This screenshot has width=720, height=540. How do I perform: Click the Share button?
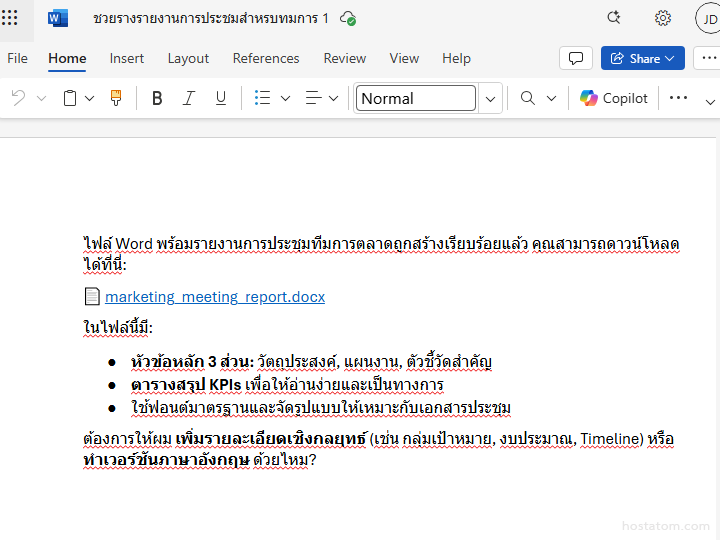(642, 58)
